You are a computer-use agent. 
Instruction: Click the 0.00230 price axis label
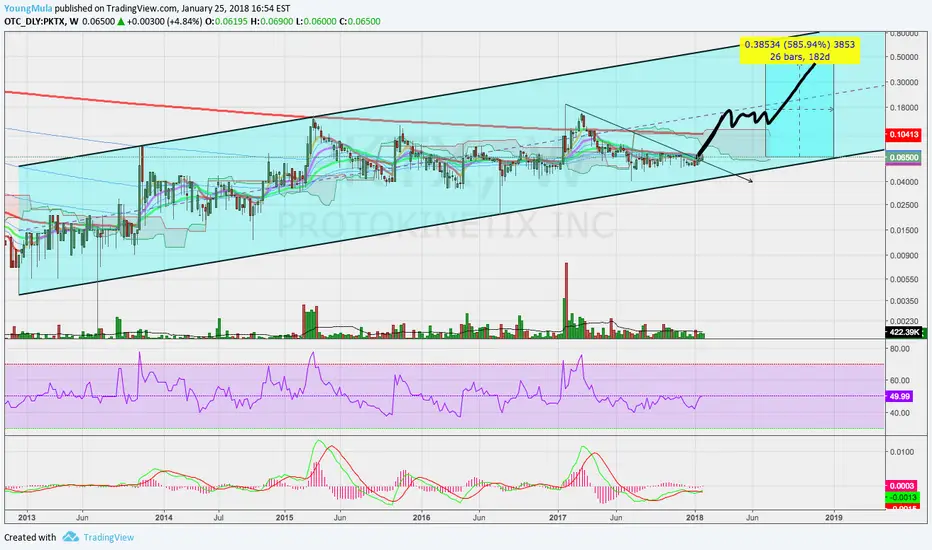(x=903, y=321)
